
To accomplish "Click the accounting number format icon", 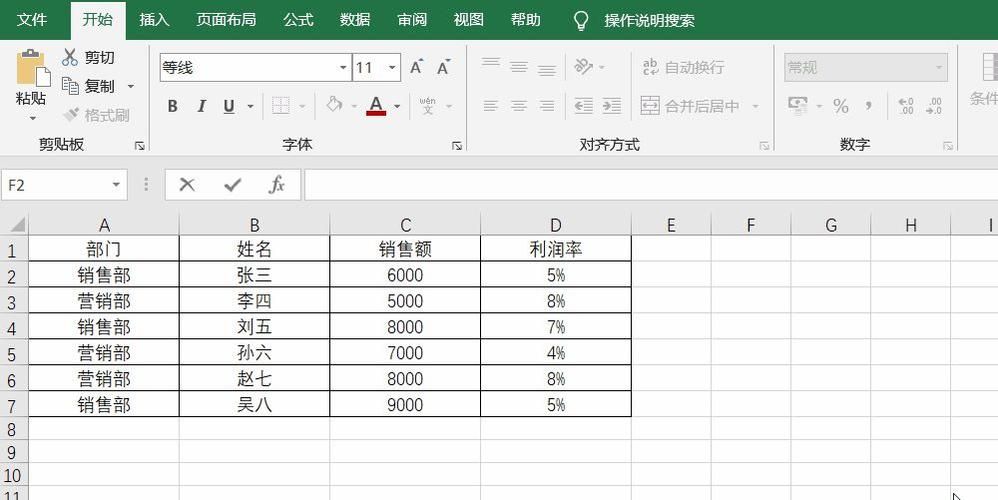I will [x=798, y=106].
